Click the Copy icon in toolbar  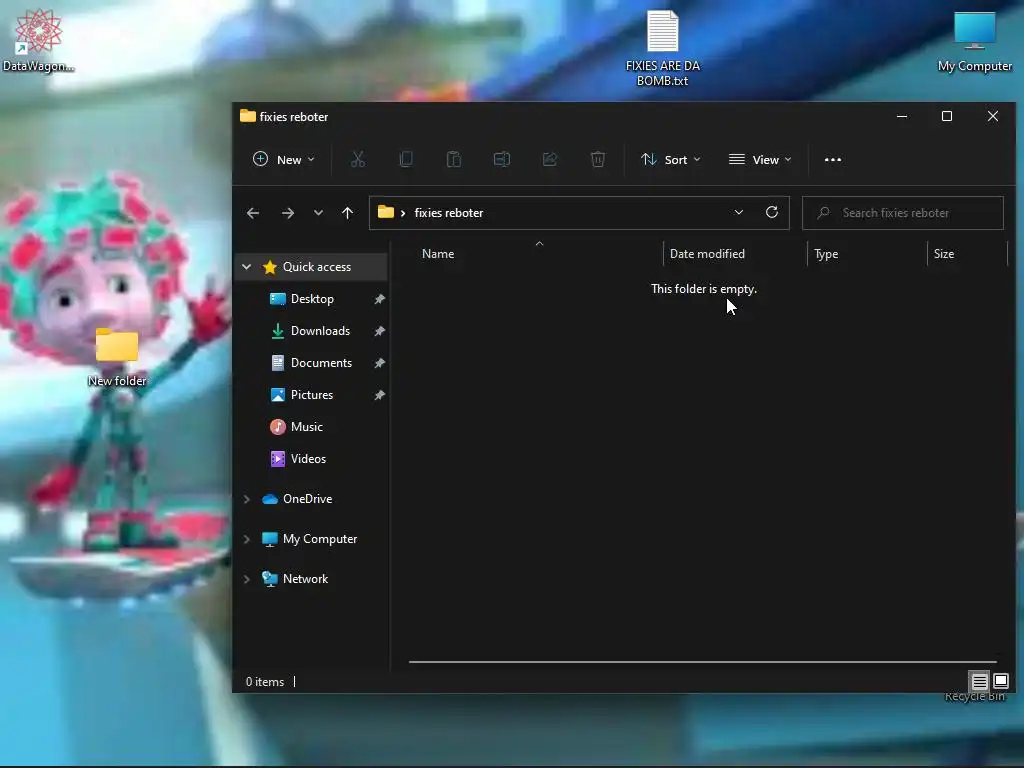point(406,159)
